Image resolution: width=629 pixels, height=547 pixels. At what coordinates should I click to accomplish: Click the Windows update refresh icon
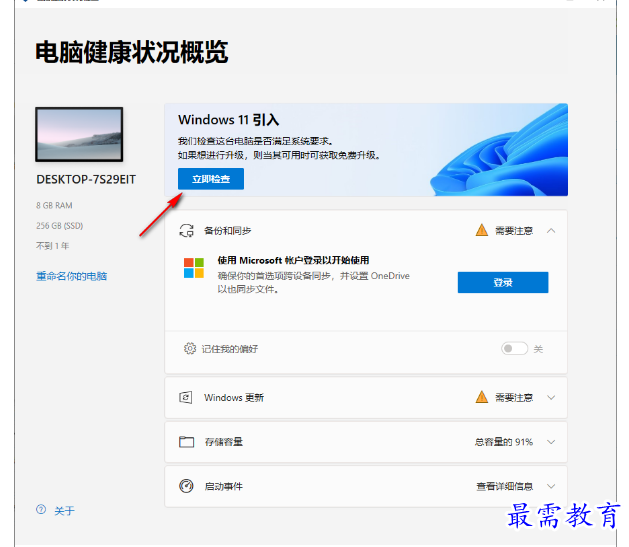coord(185,397)
